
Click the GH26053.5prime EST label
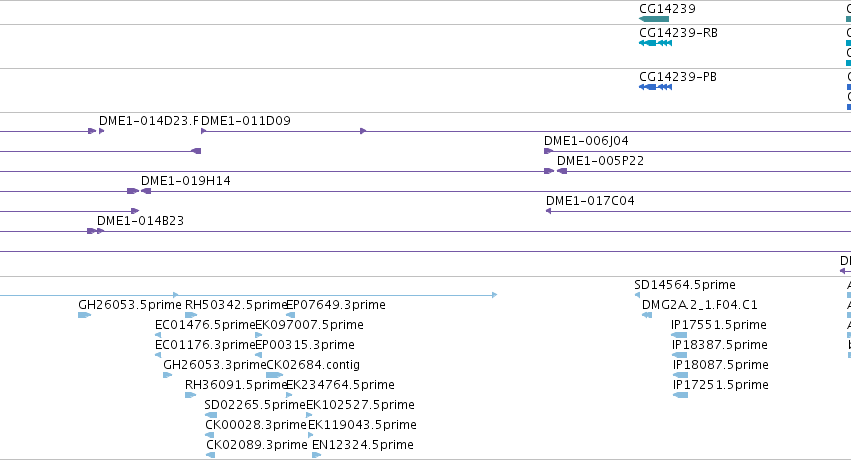click(130, 305)
